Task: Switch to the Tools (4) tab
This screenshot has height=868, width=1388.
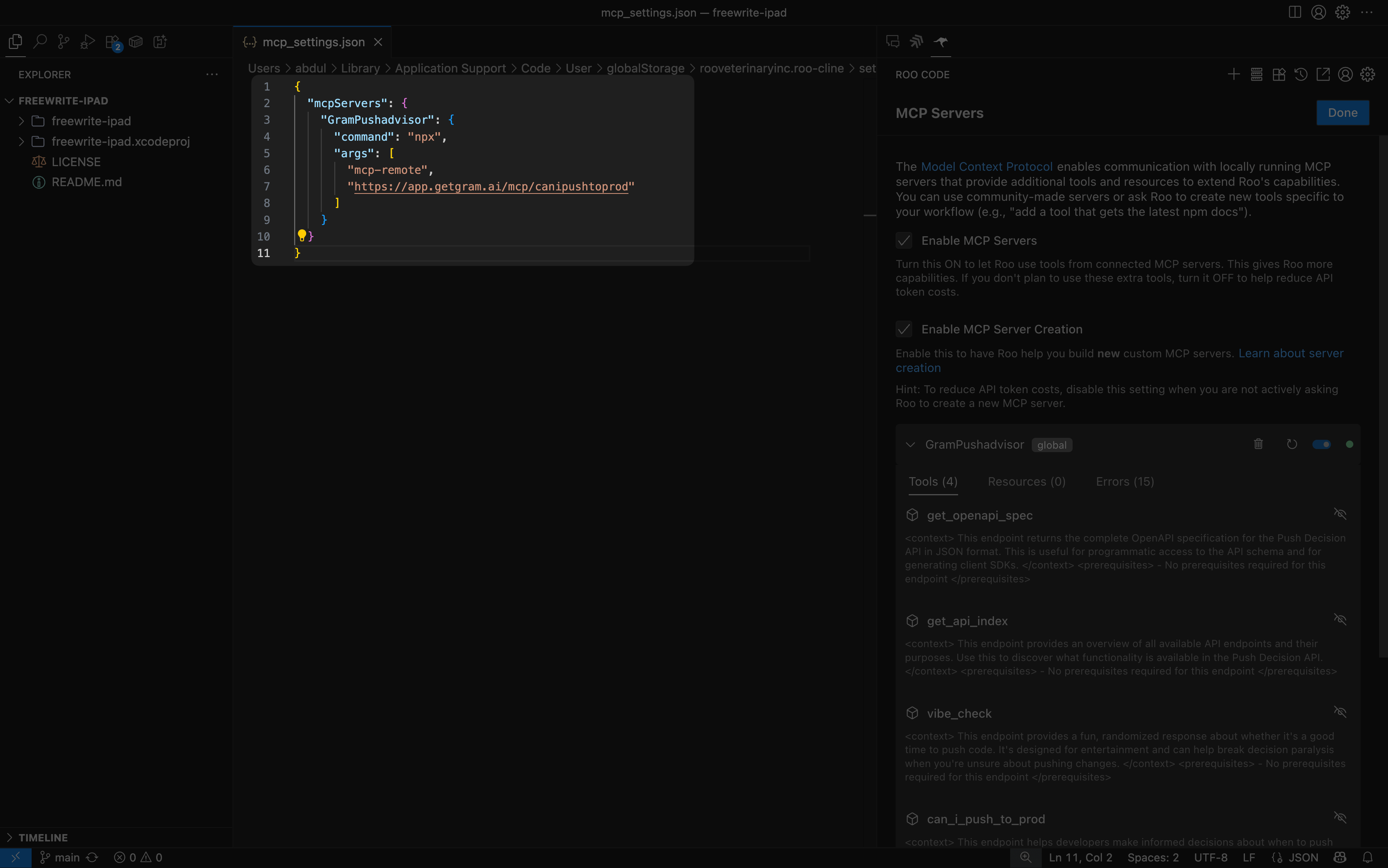Action: point(933,482)
